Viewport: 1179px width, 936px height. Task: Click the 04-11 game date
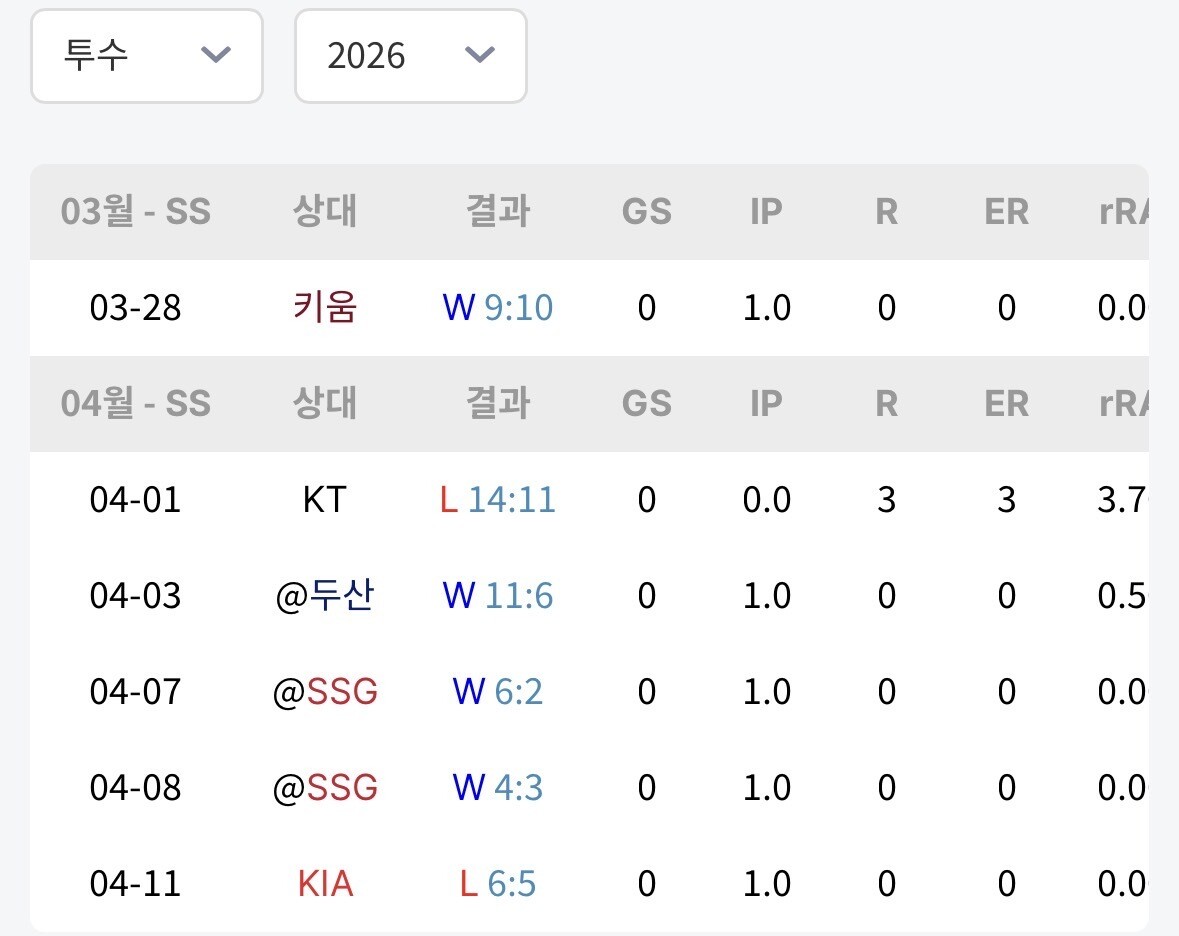pos(136,884)
